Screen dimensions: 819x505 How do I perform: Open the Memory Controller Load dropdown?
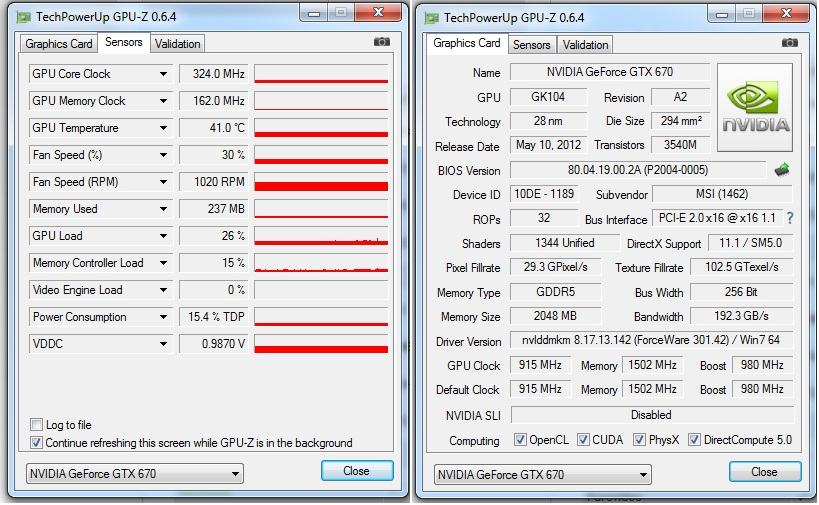163,263
